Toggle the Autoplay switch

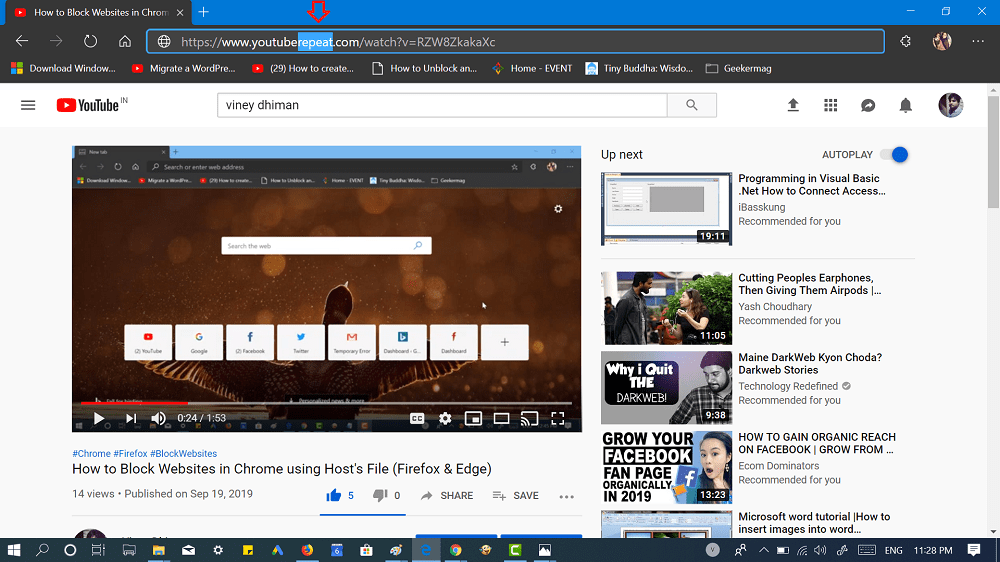[x=894, y=154]
